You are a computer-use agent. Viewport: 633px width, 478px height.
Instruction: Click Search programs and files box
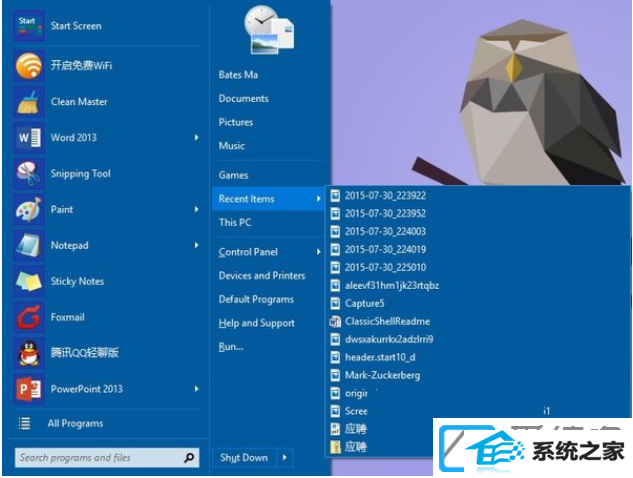(107, 458)
